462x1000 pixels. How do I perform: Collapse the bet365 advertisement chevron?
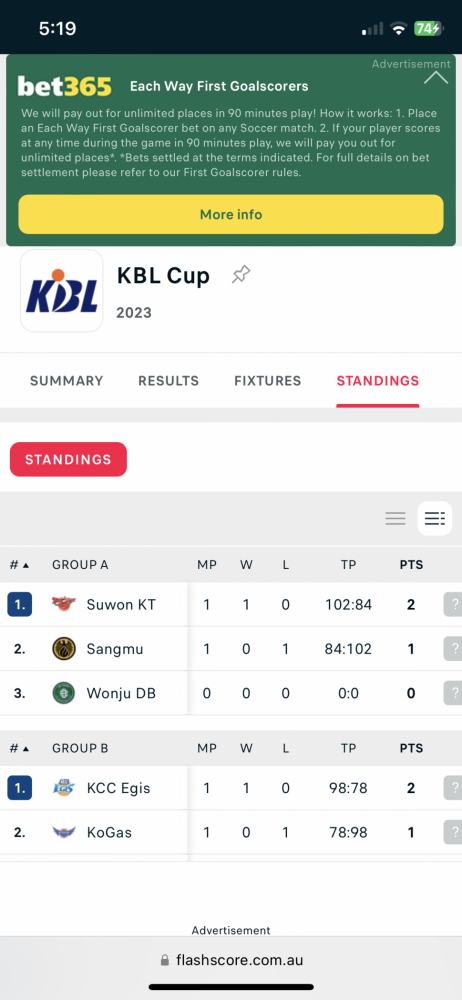(436, 78)
